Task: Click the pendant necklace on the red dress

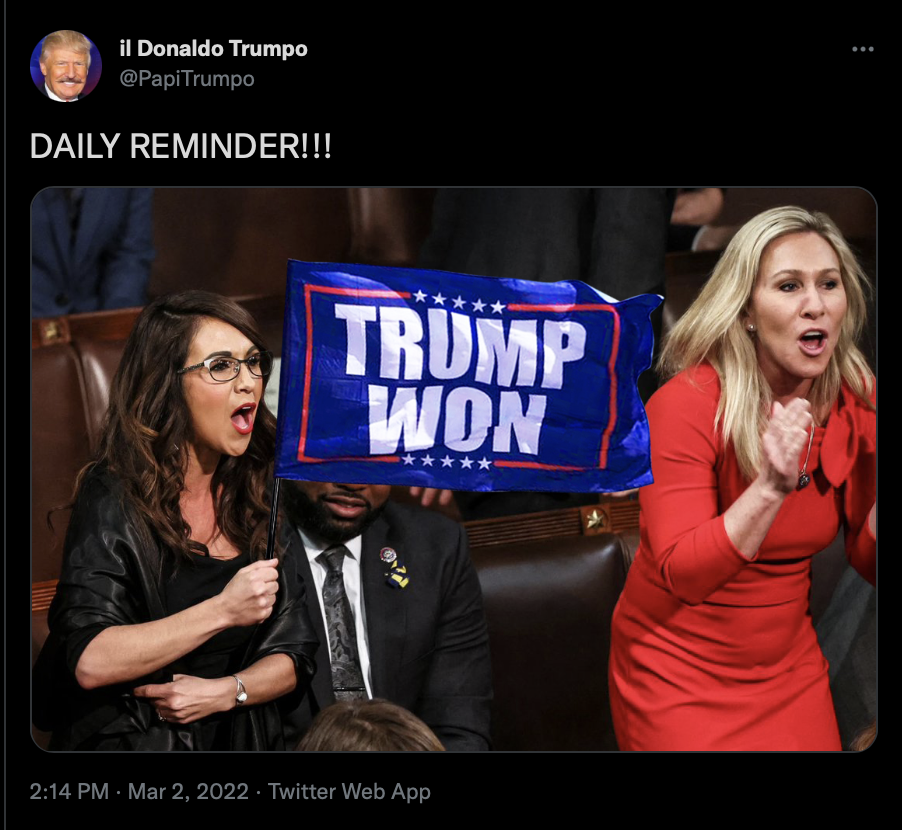Action: pyautogui.click(x=804, y=477)
